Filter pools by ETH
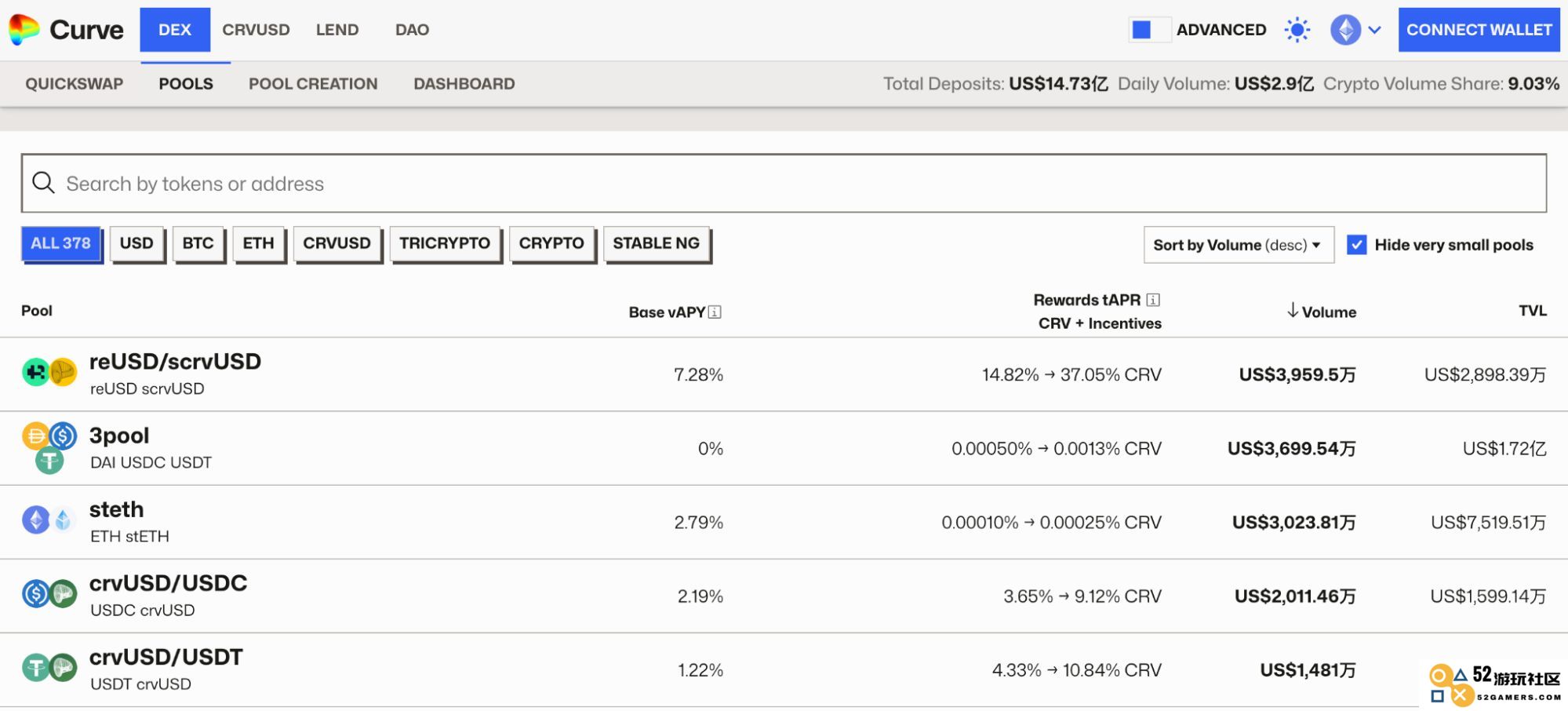Image resolution: width=1568 pixels, height=711 pixels. (x=258, y=243)
